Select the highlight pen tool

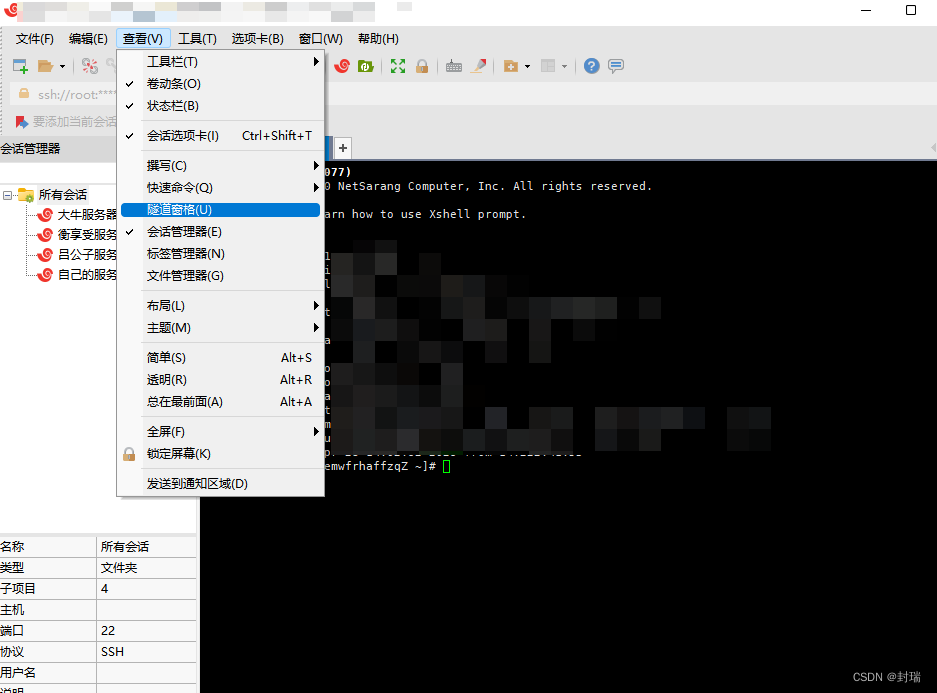(x=478, y=66)
